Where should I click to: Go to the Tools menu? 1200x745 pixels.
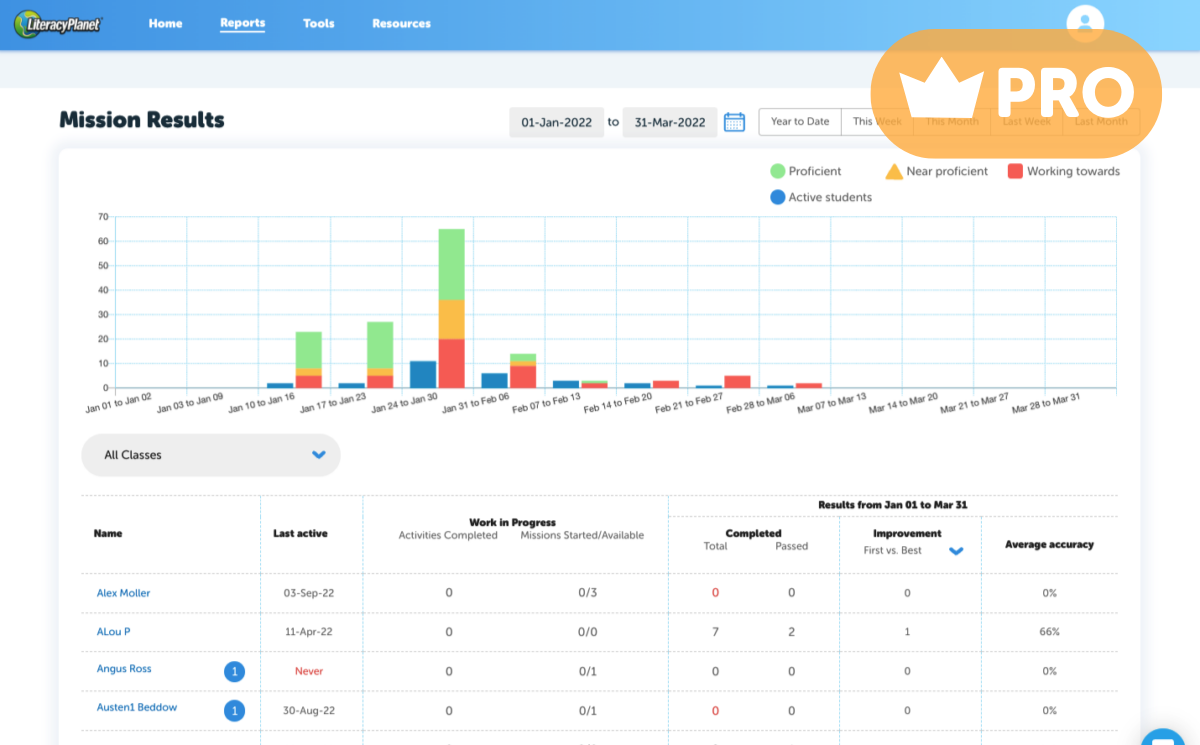coord(319,23)
